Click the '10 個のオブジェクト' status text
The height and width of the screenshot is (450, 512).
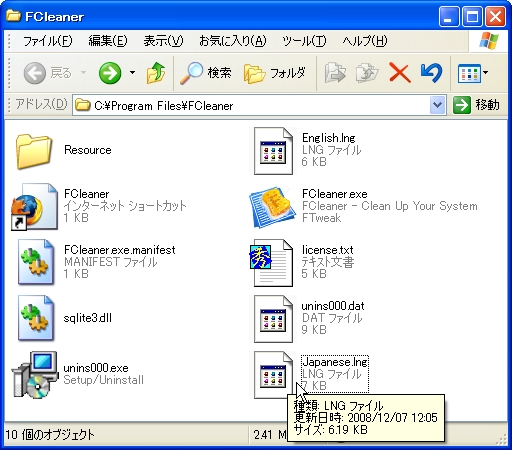point(50,435)
